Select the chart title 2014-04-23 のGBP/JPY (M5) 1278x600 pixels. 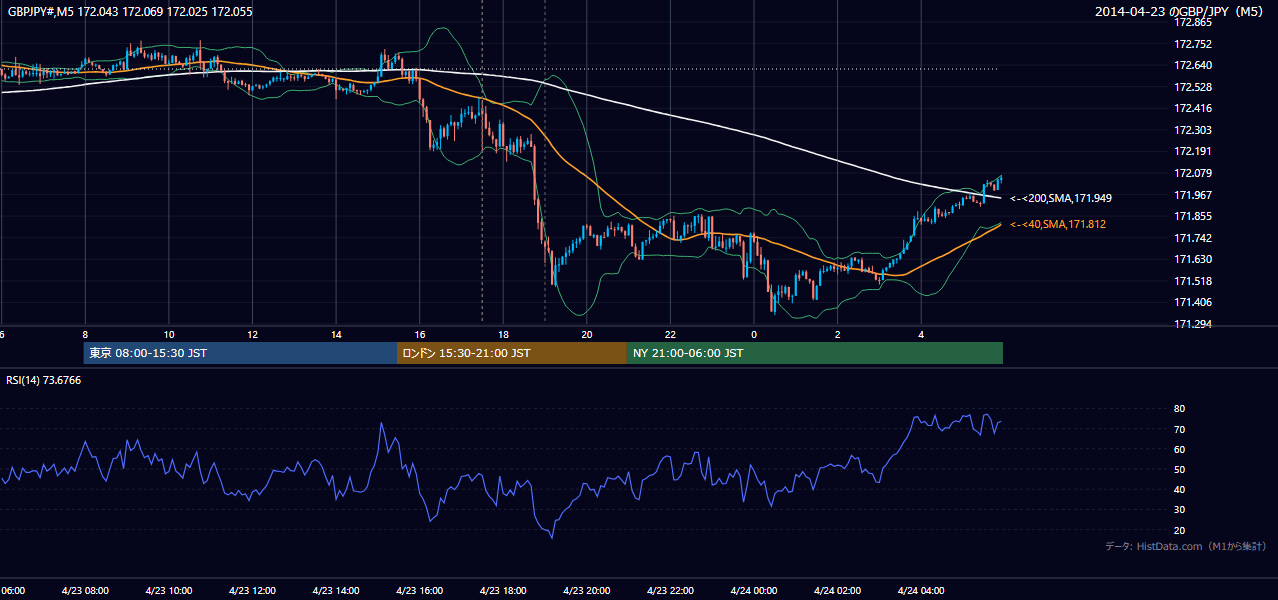tap(1181, 12)
